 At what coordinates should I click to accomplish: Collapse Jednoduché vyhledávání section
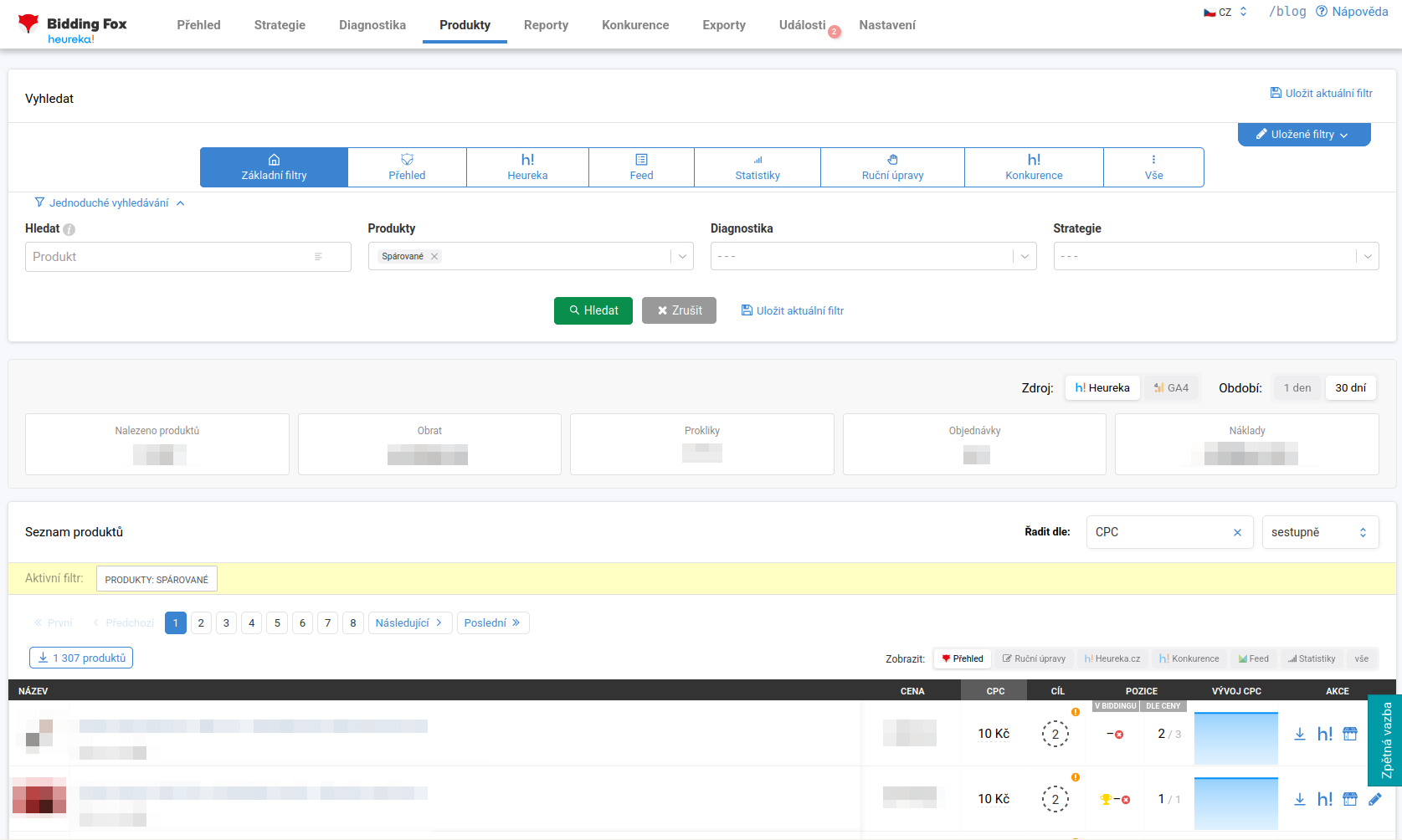[110, 202]
